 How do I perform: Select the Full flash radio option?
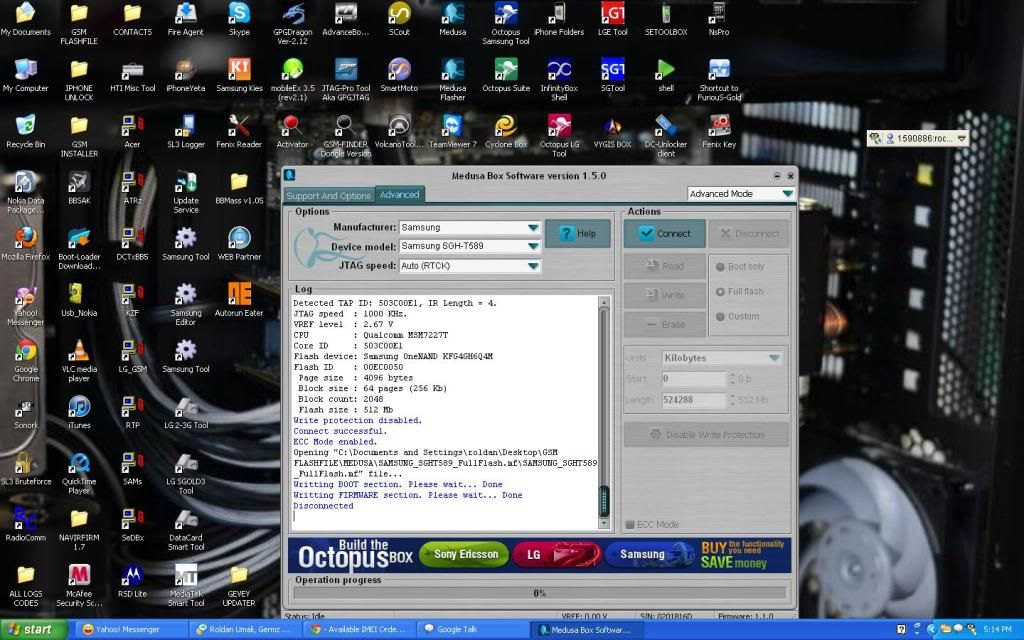[739, 291]
